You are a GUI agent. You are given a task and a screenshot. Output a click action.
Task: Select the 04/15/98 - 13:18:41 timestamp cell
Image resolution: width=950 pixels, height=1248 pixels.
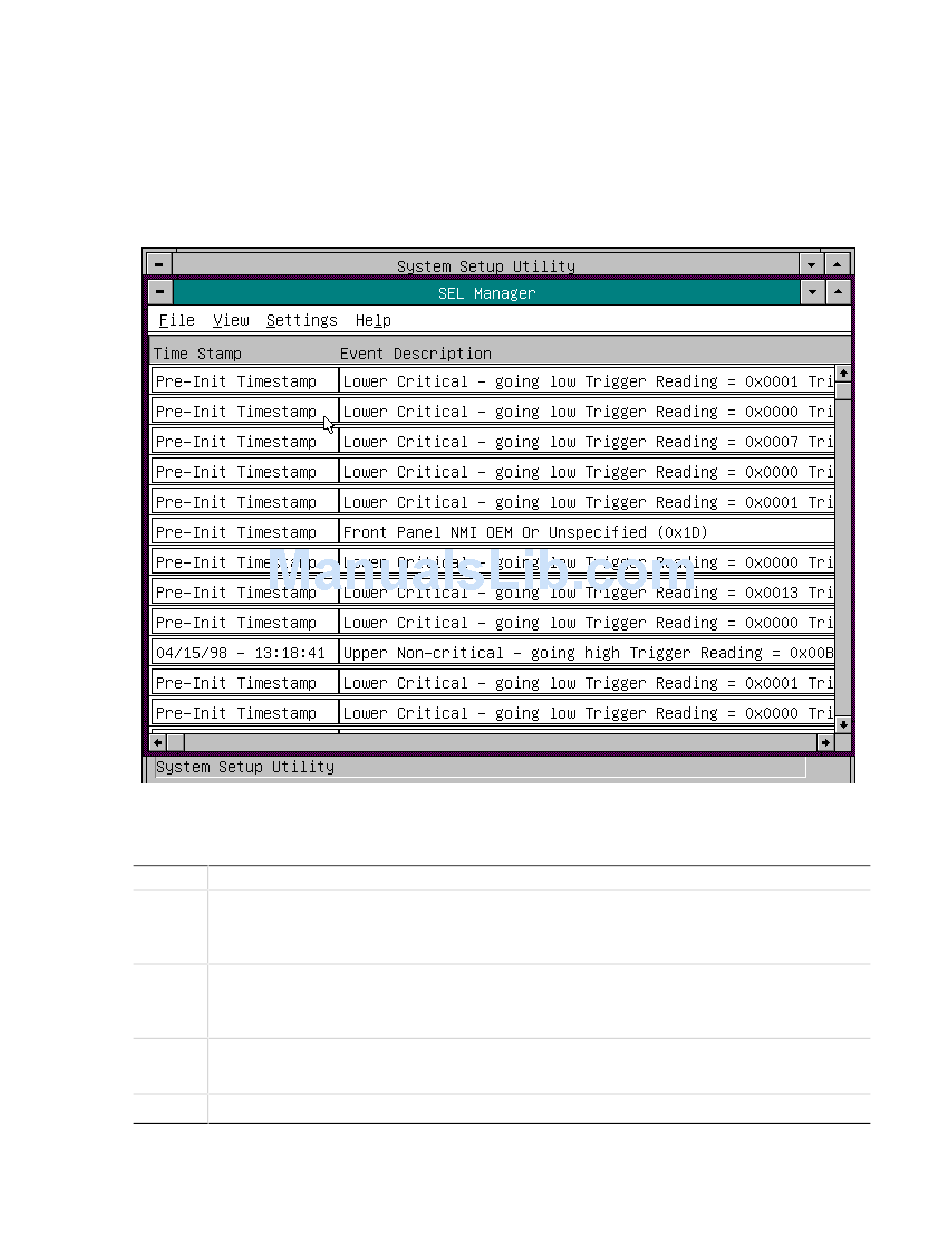pos(245,652)
